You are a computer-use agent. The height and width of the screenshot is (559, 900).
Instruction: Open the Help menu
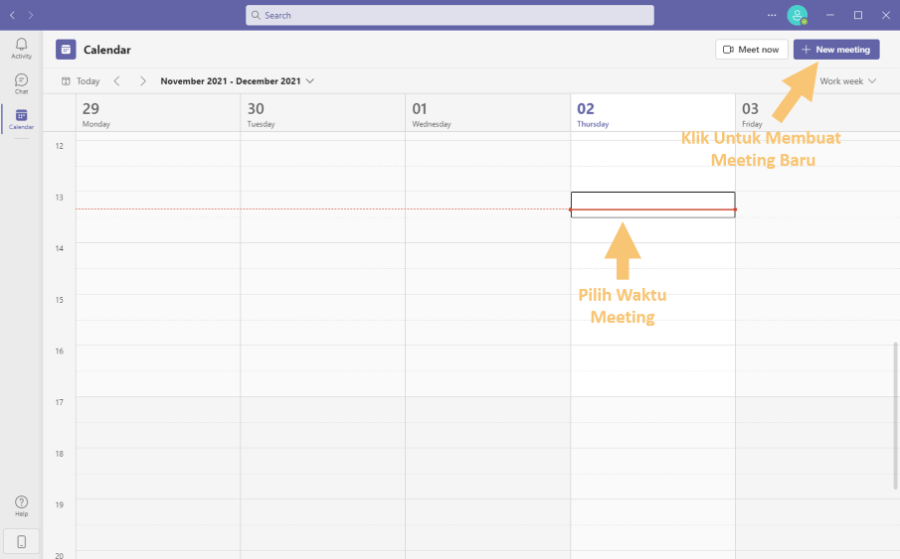point(21,506)
